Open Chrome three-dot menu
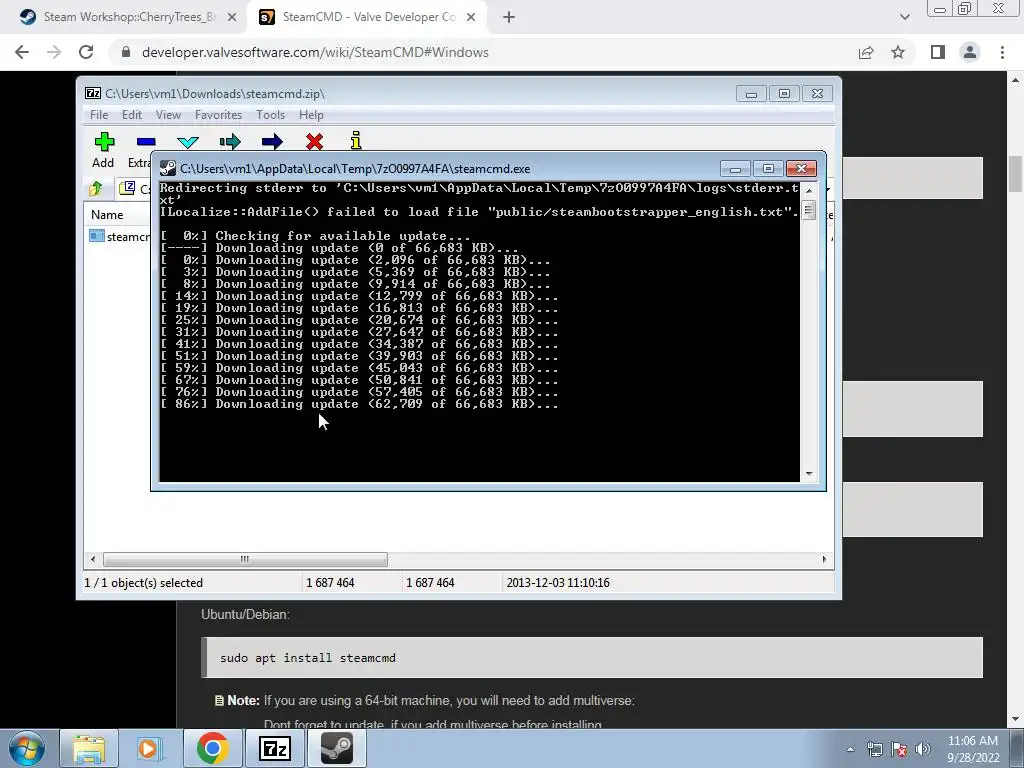The height and width of the screenshot is (768, 1024). pyautogui.click(x=1002, y=52)
